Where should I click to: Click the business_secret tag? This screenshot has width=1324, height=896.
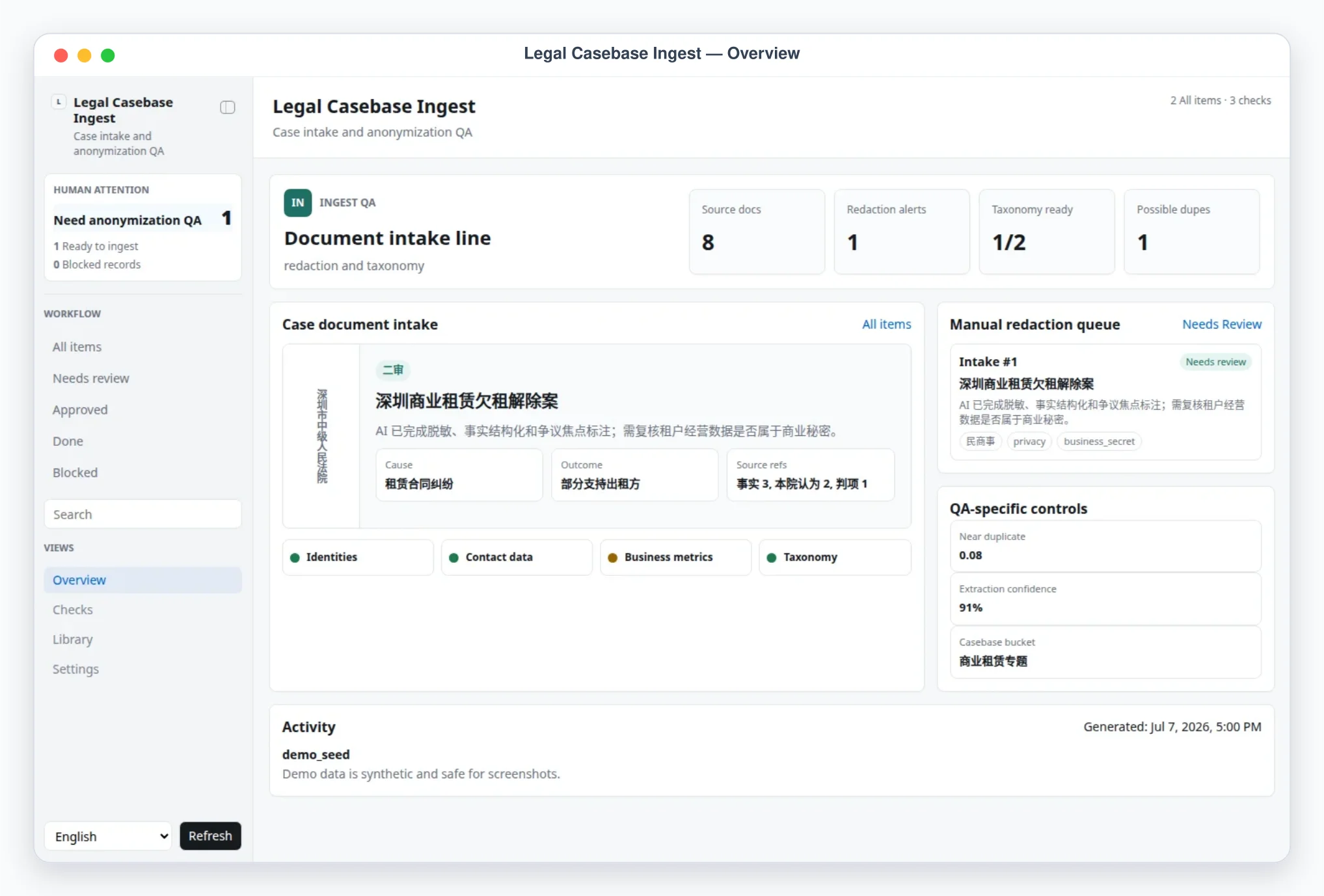(1099, 441)
